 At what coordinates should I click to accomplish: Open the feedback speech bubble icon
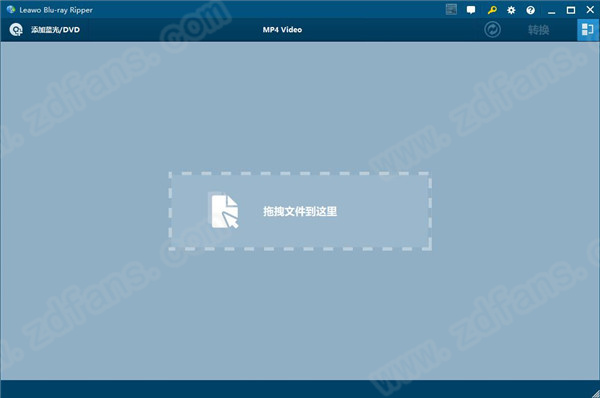click(x=471, y=10)
